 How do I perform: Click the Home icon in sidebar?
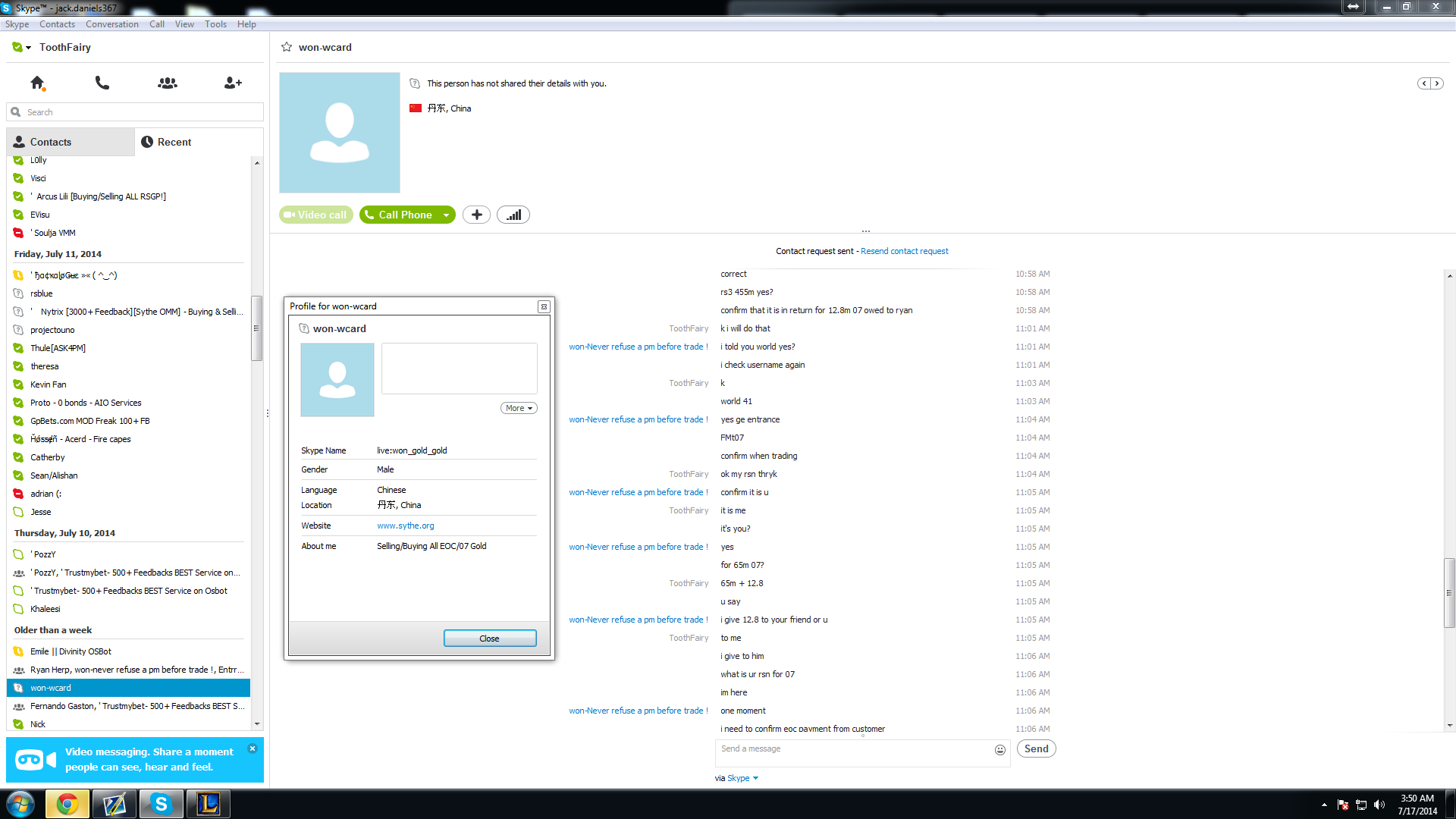[36, 83]
